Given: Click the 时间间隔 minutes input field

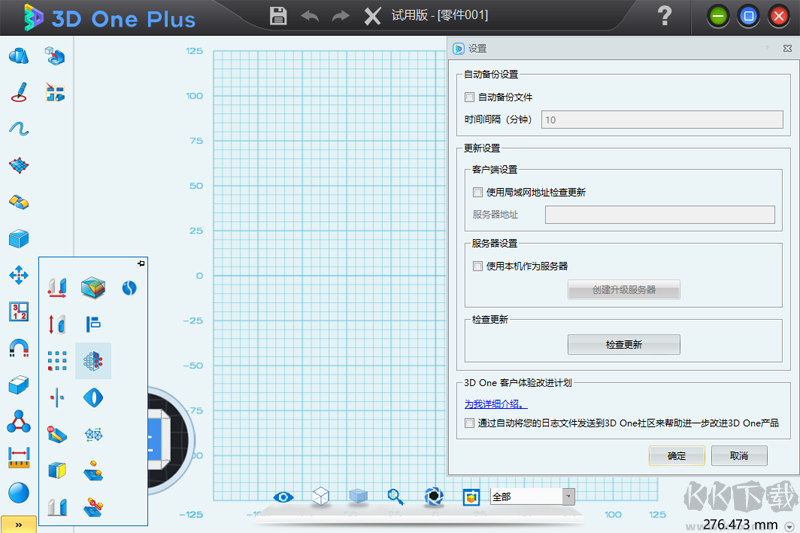Looking at the screenshot, I should coord(661,119).
